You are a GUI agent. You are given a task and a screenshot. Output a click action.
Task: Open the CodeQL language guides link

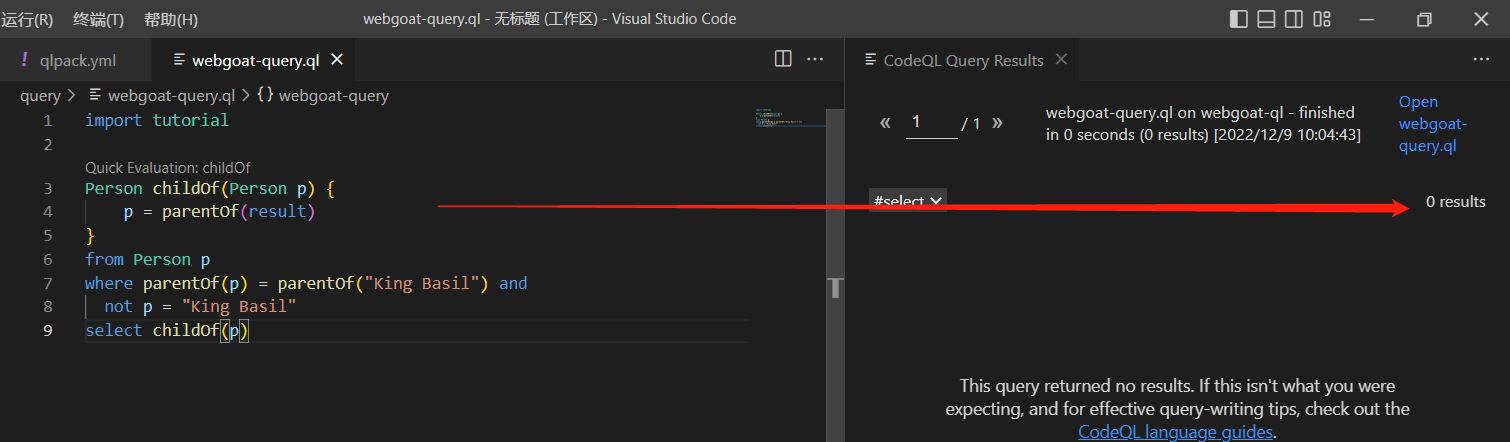coord(1176,432)
